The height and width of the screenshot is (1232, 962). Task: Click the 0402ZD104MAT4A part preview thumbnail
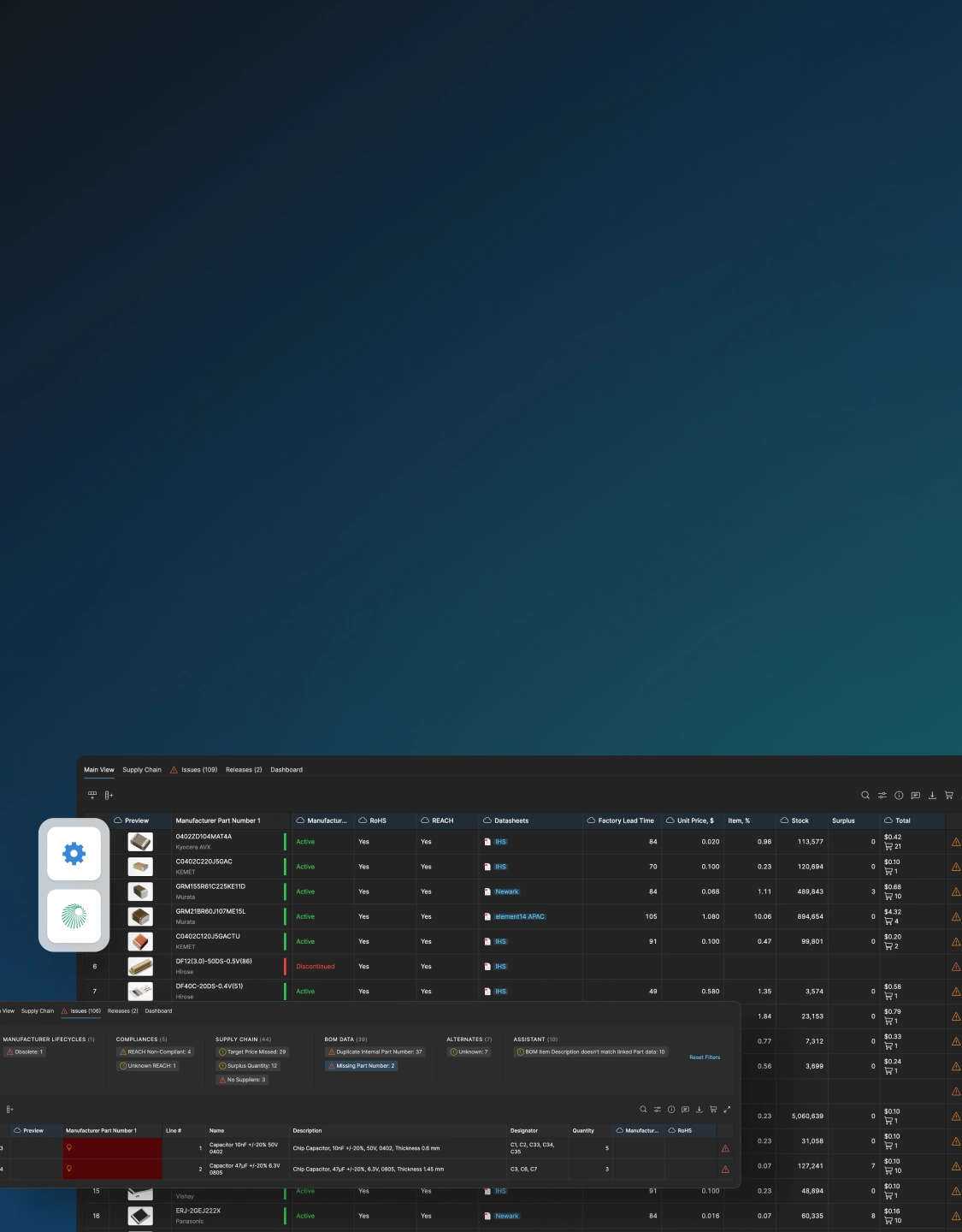140,842
